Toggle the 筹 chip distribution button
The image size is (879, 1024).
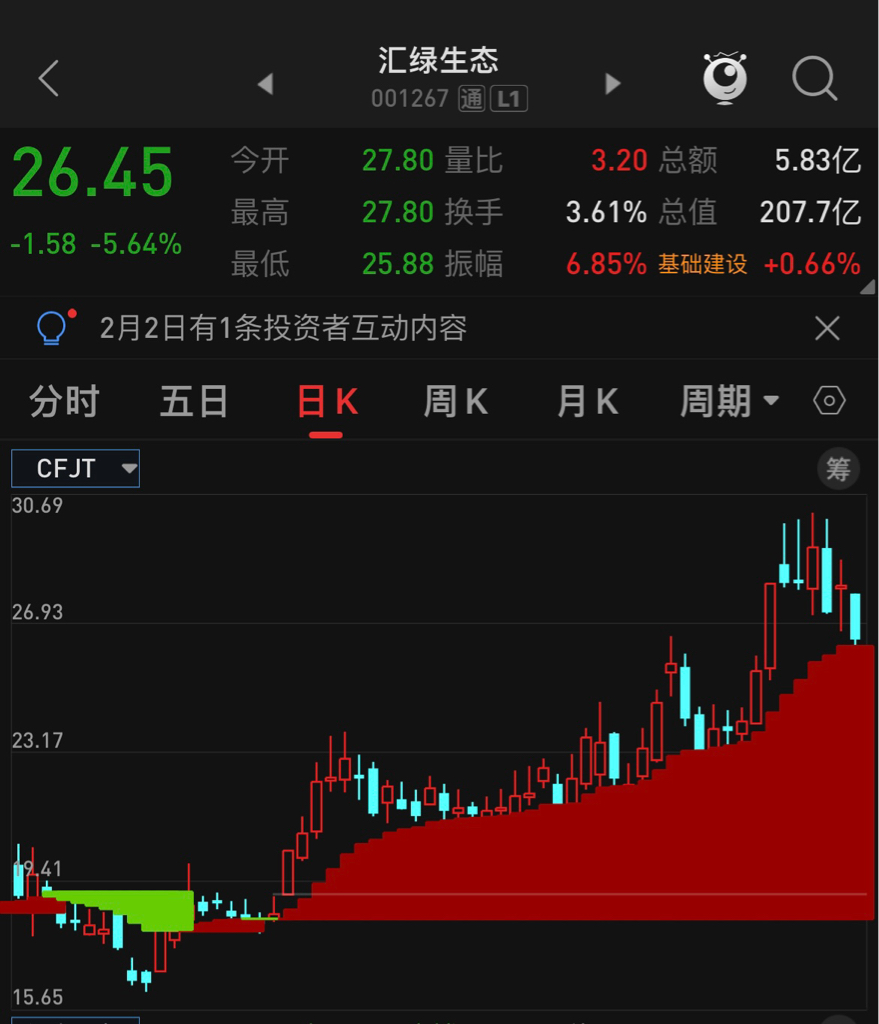pyautogui.click(x=838, y=468)
